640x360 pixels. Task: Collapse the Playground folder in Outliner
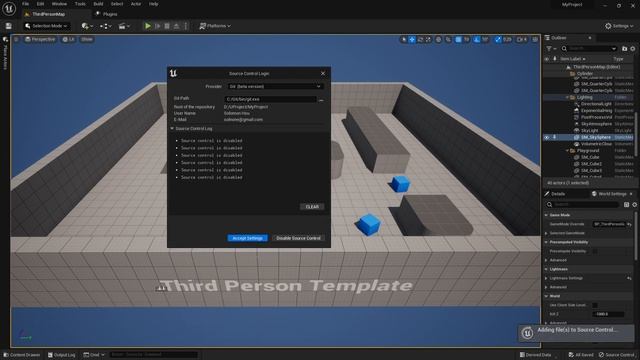coord(567,151)
